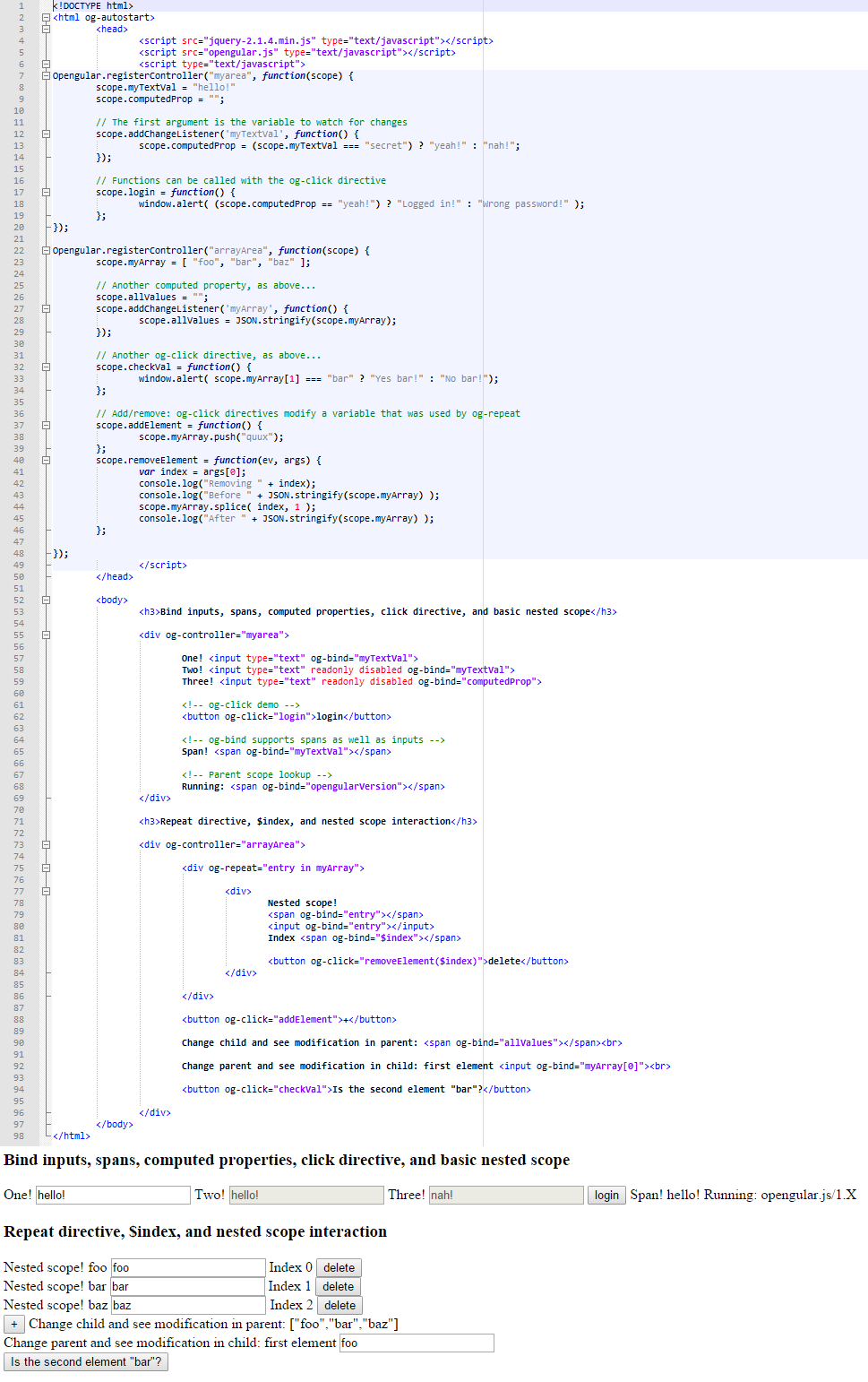Click the allValues output ["foo","bar","baz"]
The image size is (868, 1382).
344,1325
